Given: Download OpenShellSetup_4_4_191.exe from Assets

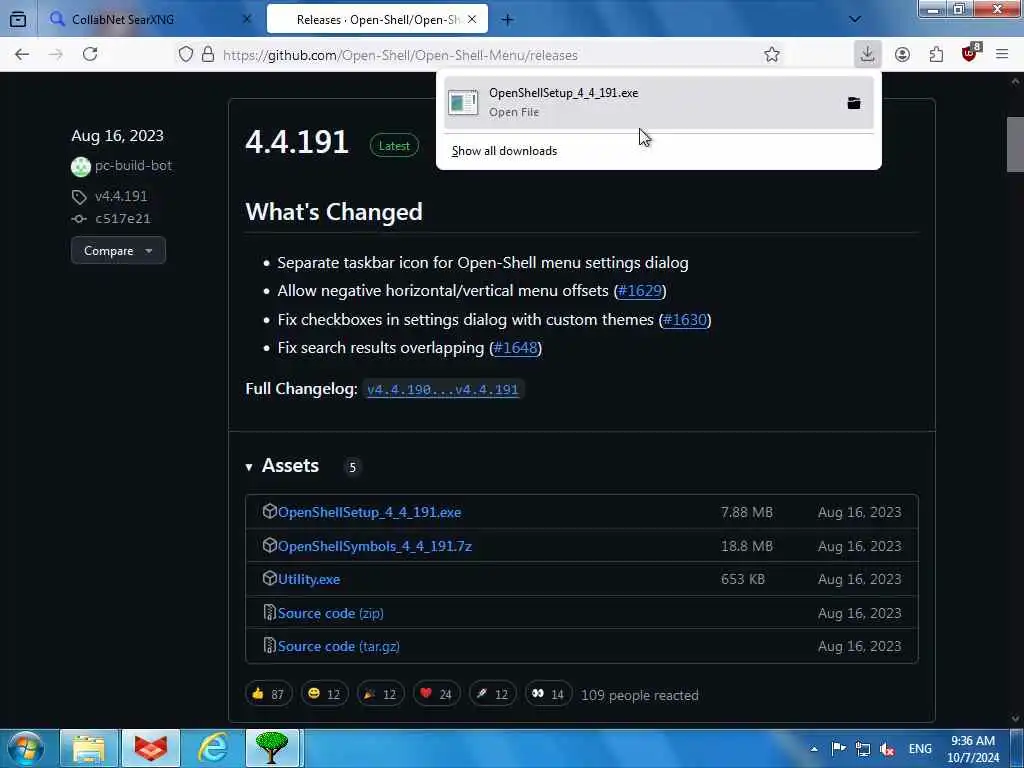Looking at the screenshot, I should (x=369, y=512).
